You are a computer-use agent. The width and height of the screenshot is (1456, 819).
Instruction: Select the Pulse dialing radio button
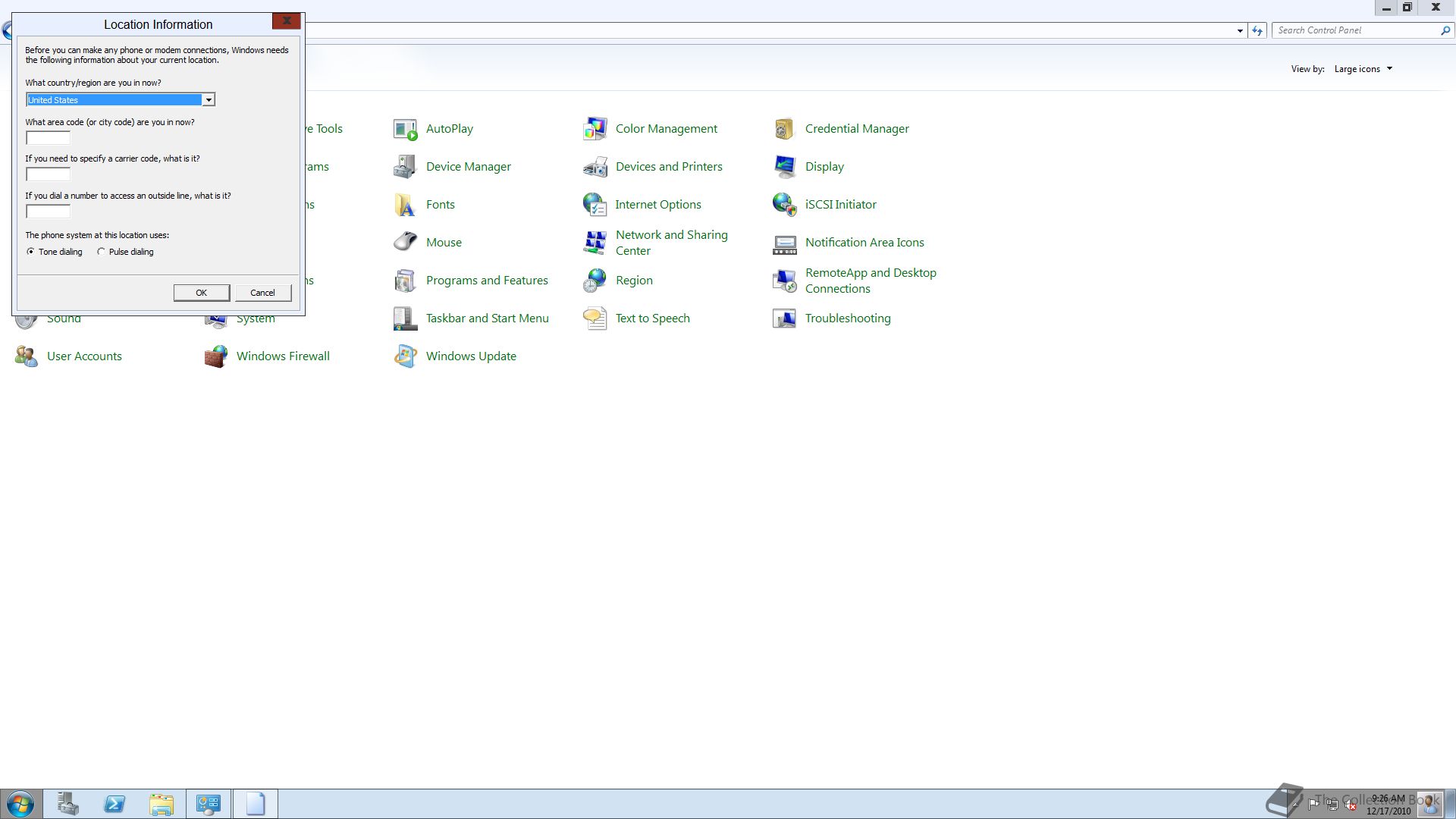click(101, 252)
